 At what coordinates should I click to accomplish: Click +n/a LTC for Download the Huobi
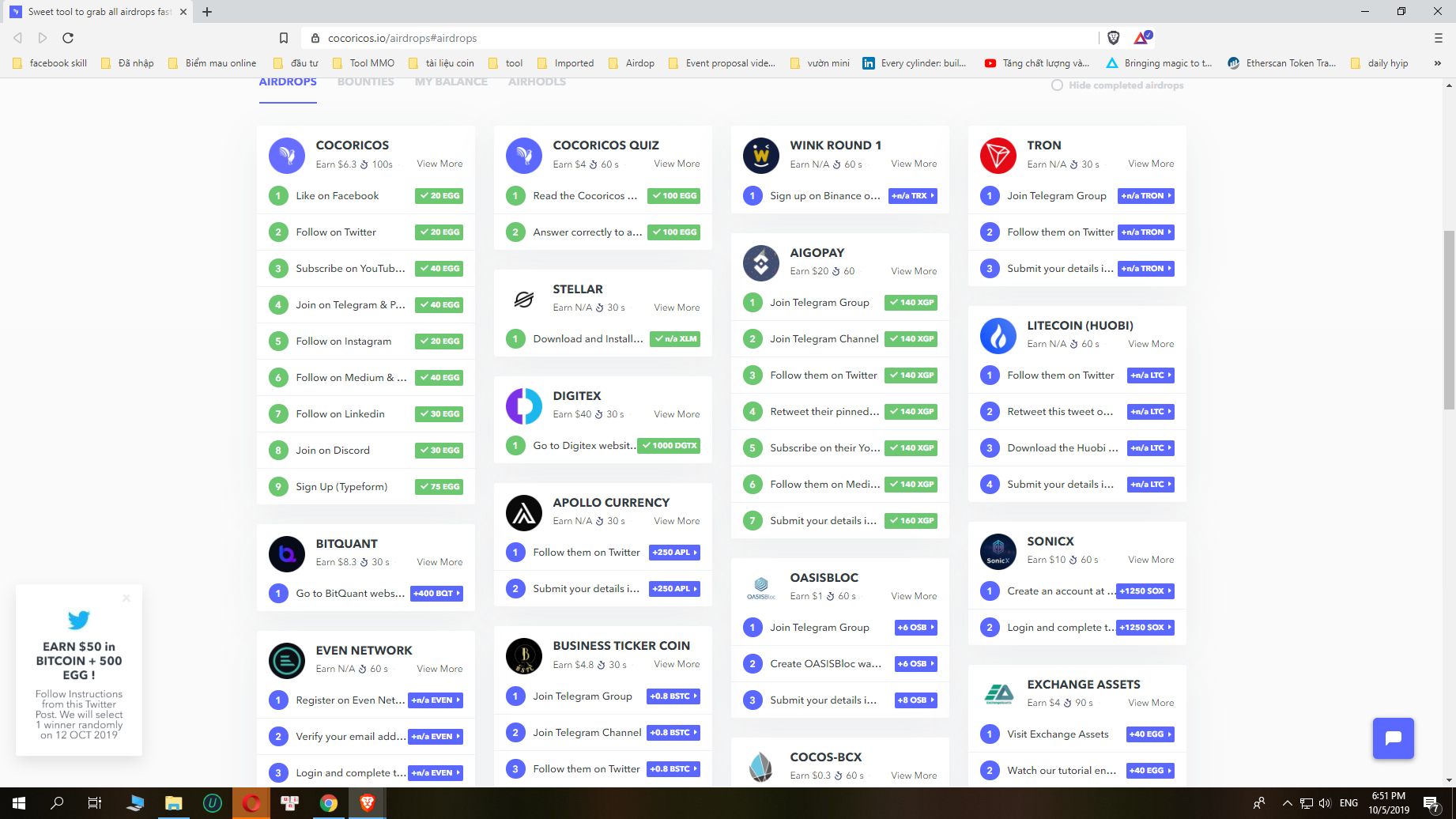coord(1151,448)
